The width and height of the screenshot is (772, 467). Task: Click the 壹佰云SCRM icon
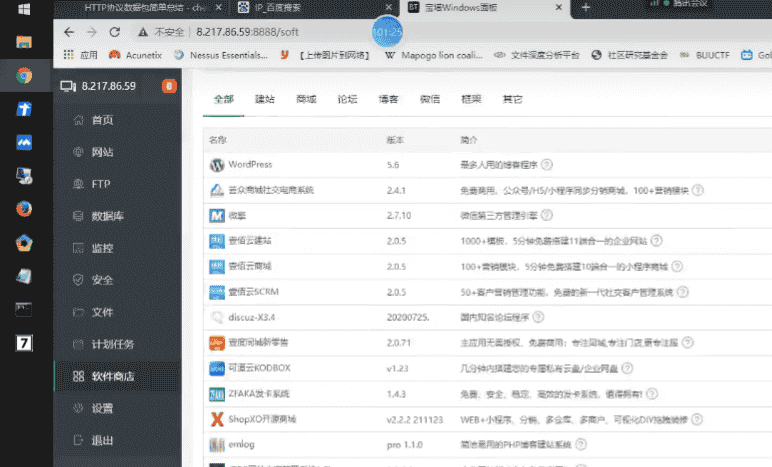(x=217, y=292)
